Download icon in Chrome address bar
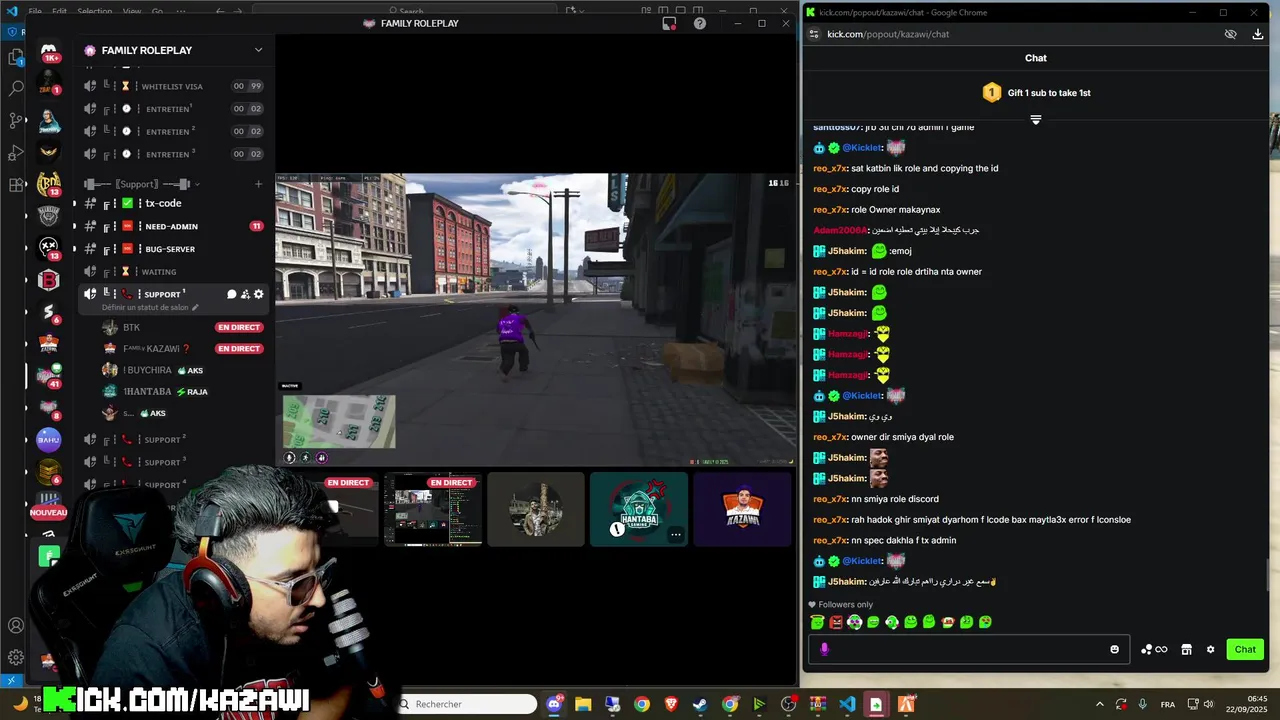This screenshot has height=720, width=1280. 1258,34
